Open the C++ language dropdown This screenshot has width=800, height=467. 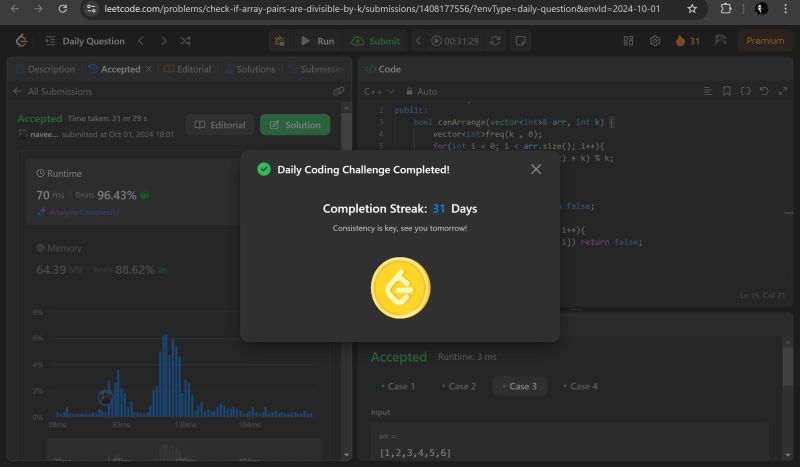(379, 91)
